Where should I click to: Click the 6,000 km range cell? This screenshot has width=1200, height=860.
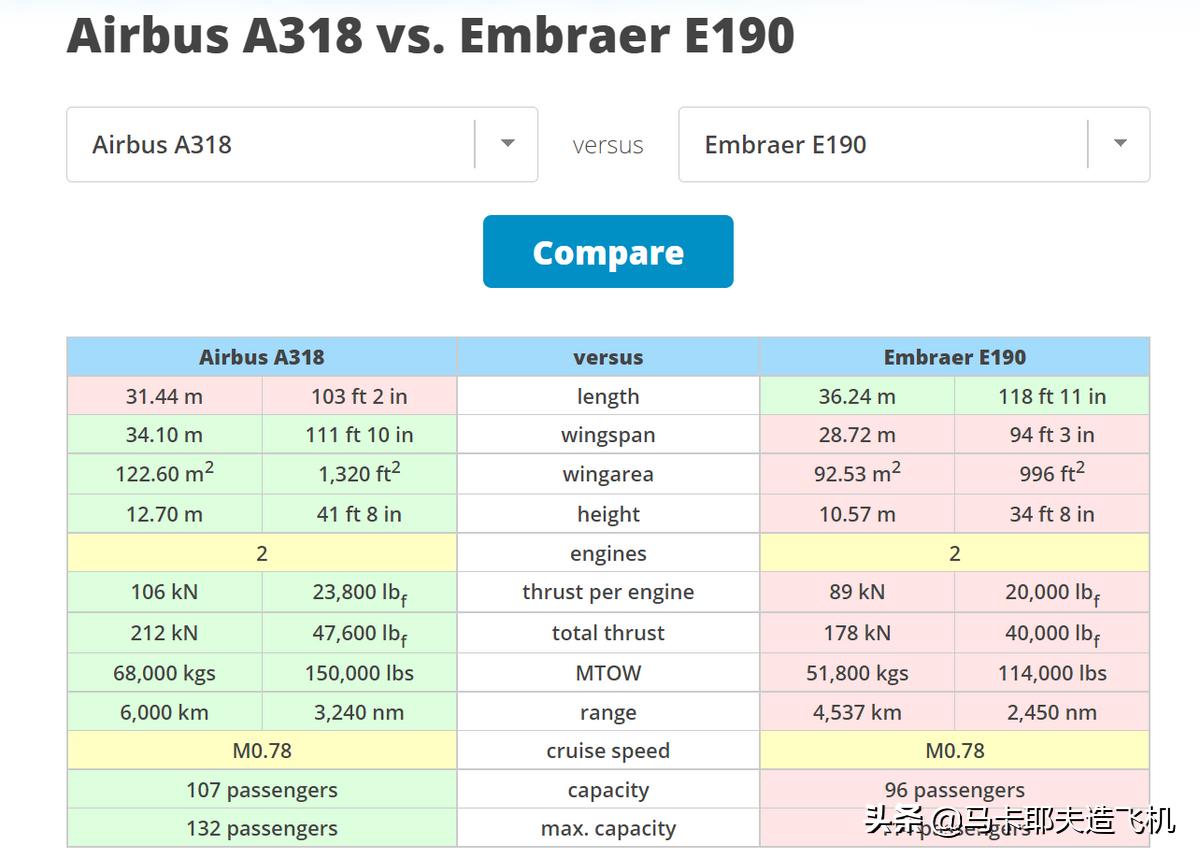164,713
